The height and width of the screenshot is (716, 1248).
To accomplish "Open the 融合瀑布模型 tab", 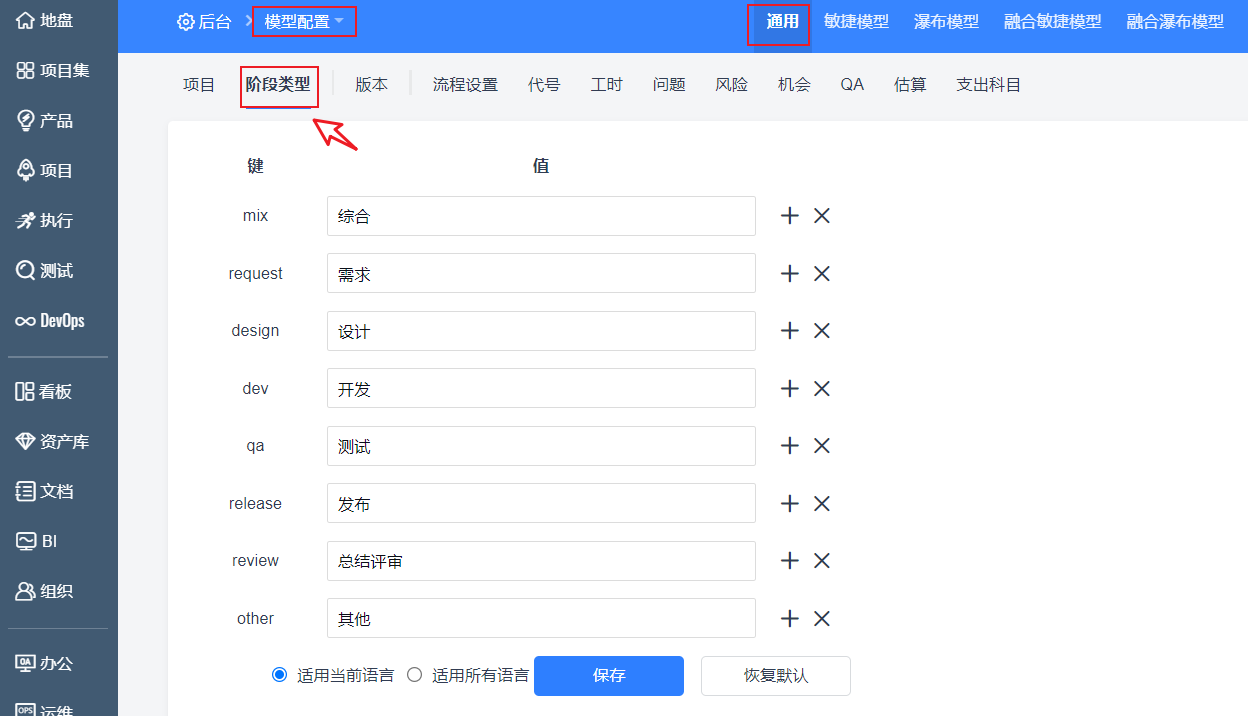I will 1175,22.
